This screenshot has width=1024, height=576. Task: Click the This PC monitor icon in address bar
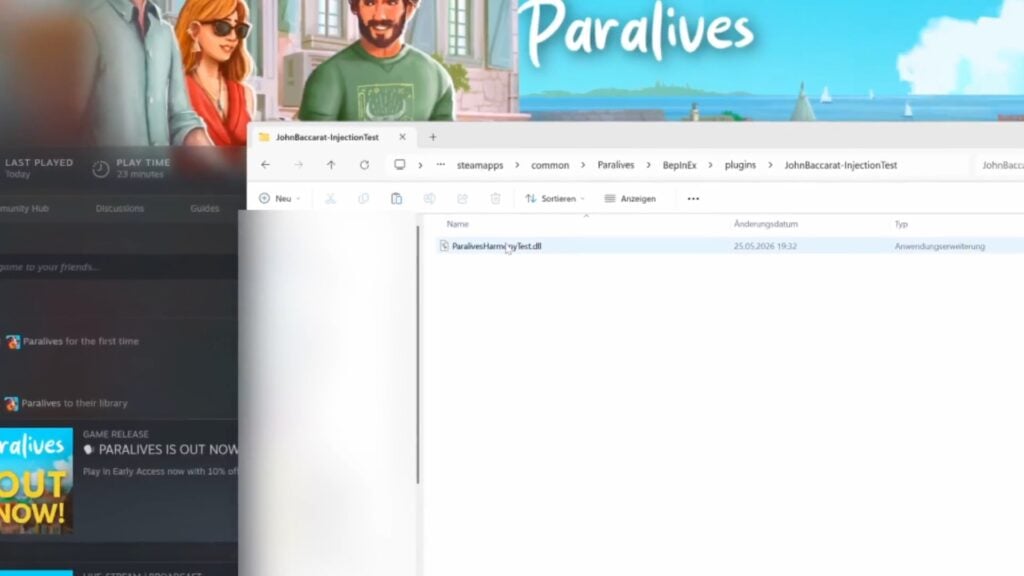point(400,165)
